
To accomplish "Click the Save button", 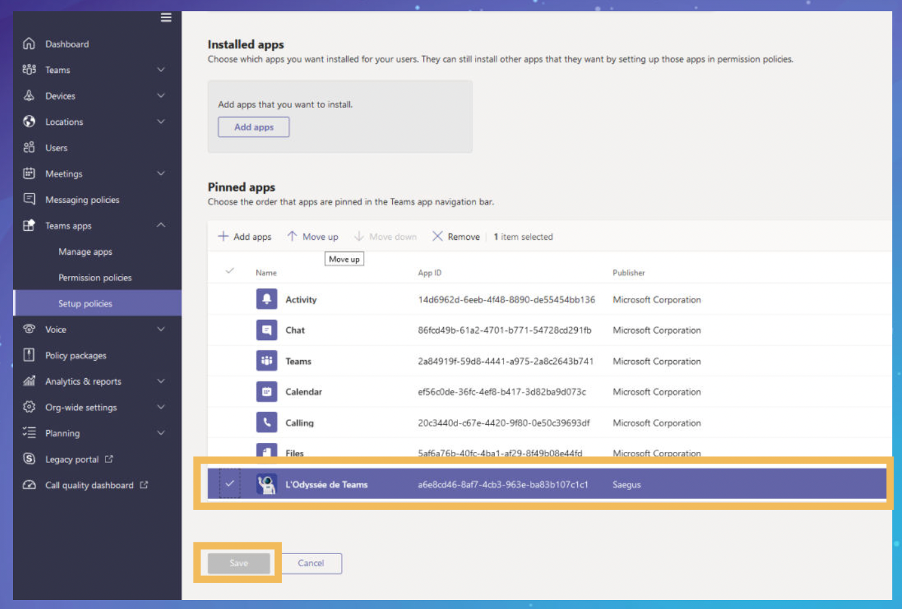I will click(x=239, y=563).
